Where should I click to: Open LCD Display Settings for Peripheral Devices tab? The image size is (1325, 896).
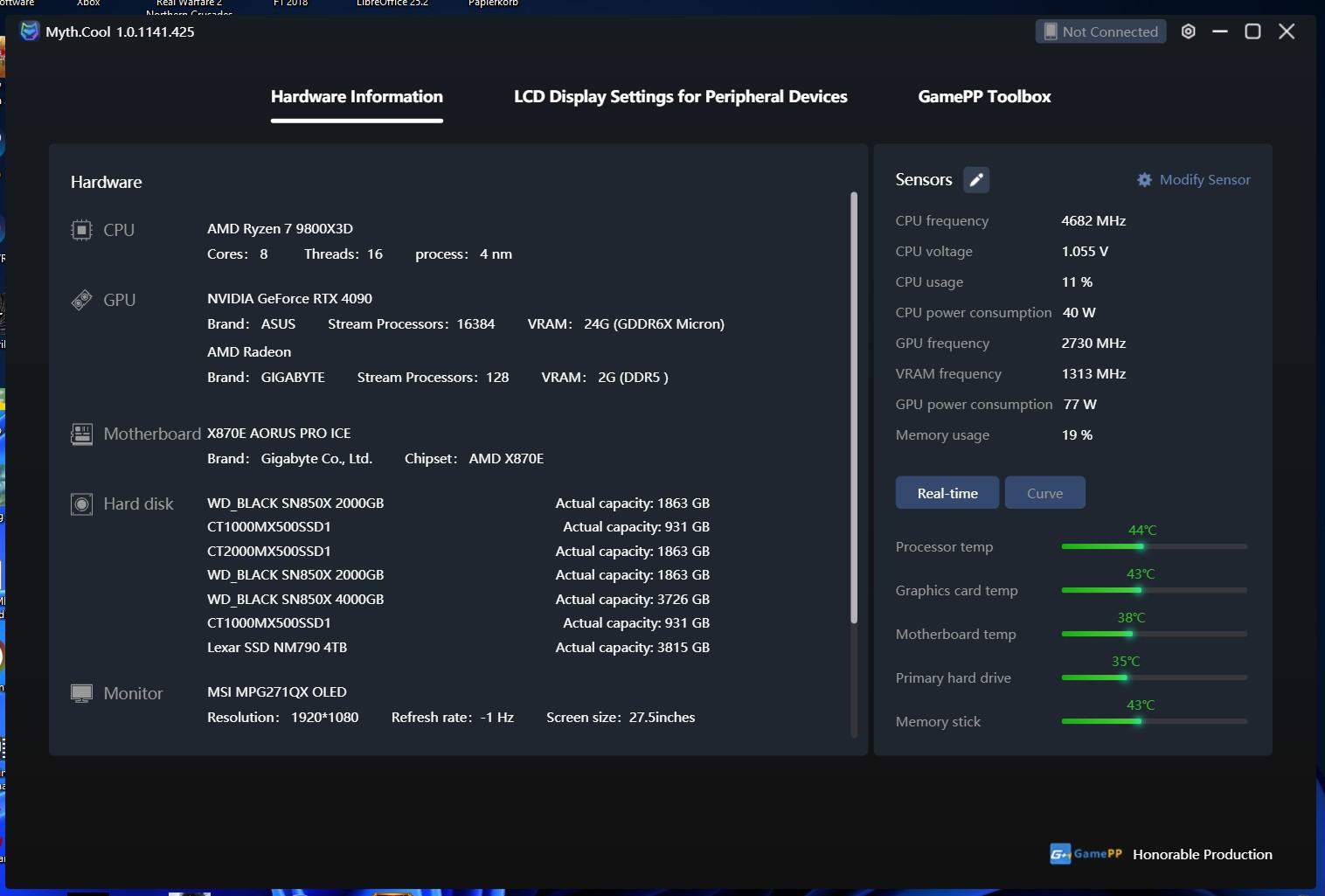pos(681,96)
